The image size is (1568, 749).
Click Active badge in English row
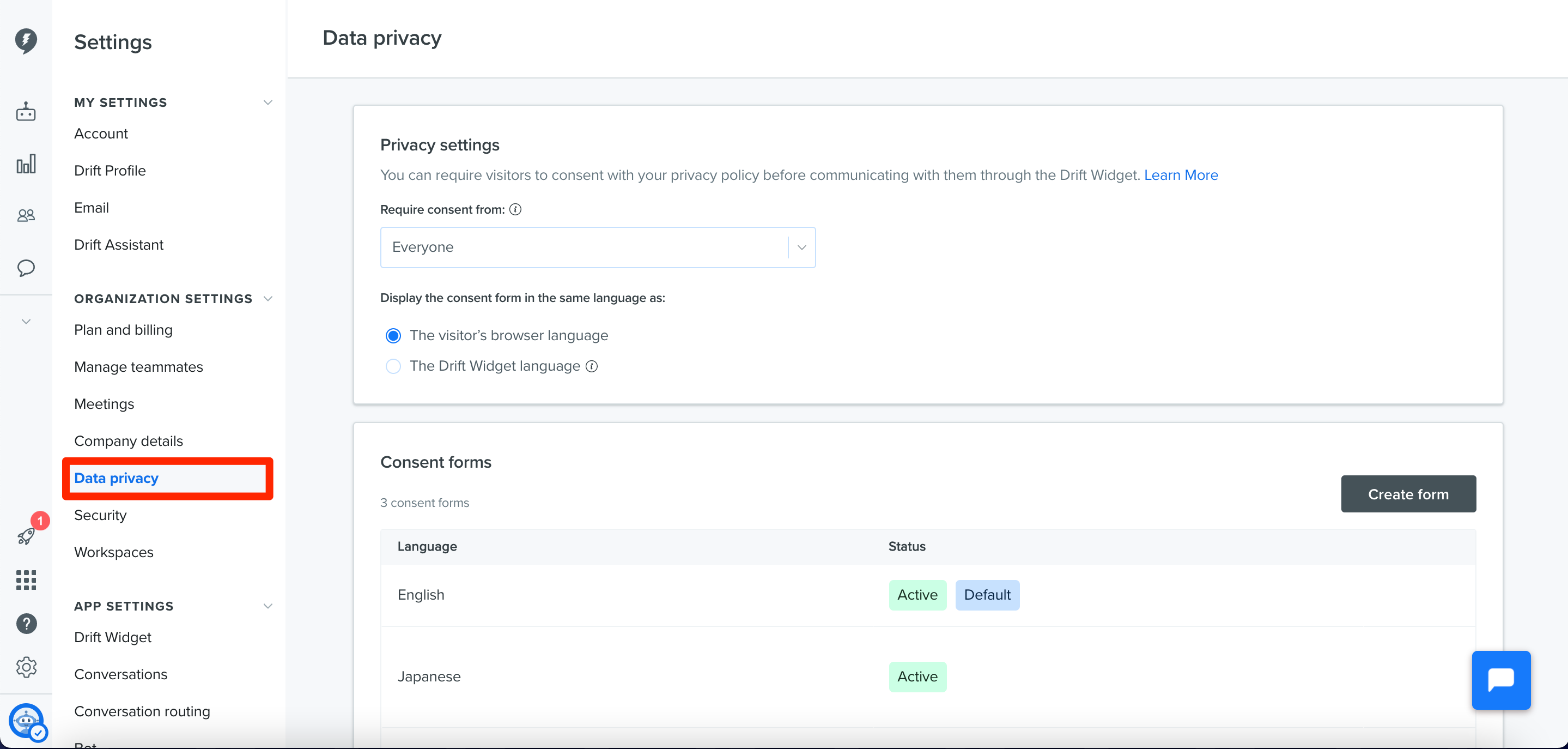point(917,595)
